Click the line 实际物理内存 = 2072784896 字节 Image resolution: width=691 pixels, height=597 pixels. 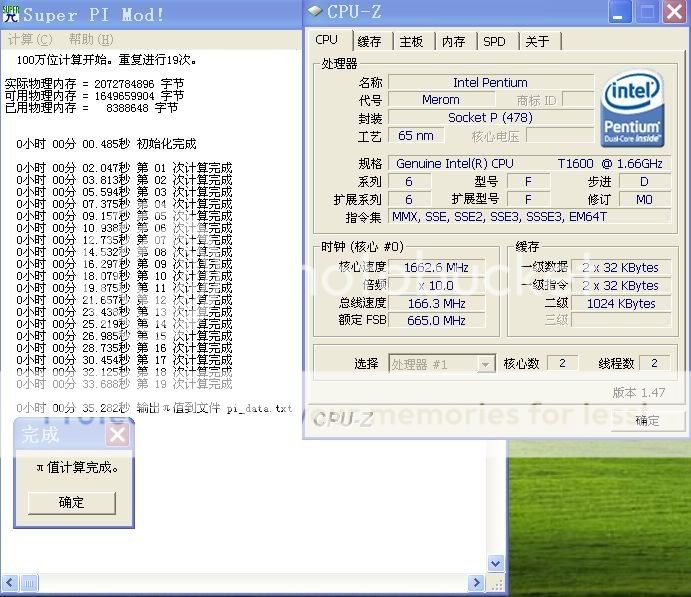click(94, 84)
